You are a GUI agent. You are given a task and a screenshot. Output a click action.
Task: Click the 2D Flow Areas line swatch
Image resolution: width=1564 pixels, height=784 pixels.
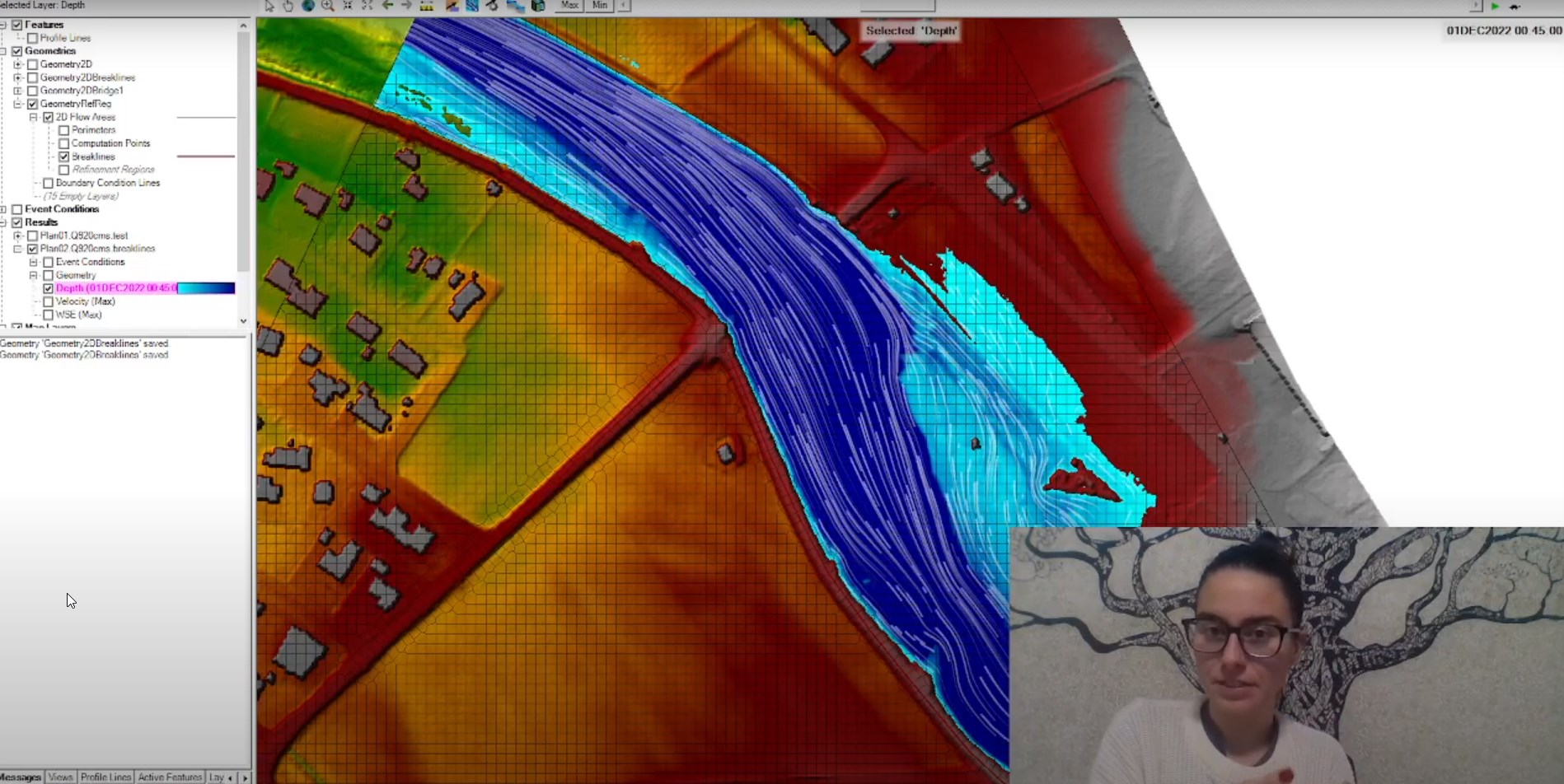tap(206, 117)
